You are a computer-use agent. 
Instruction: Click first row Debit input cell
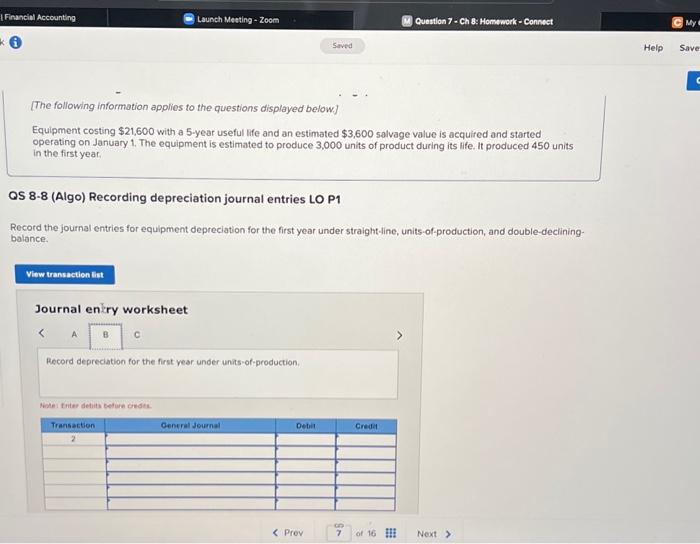click(306, 440)
